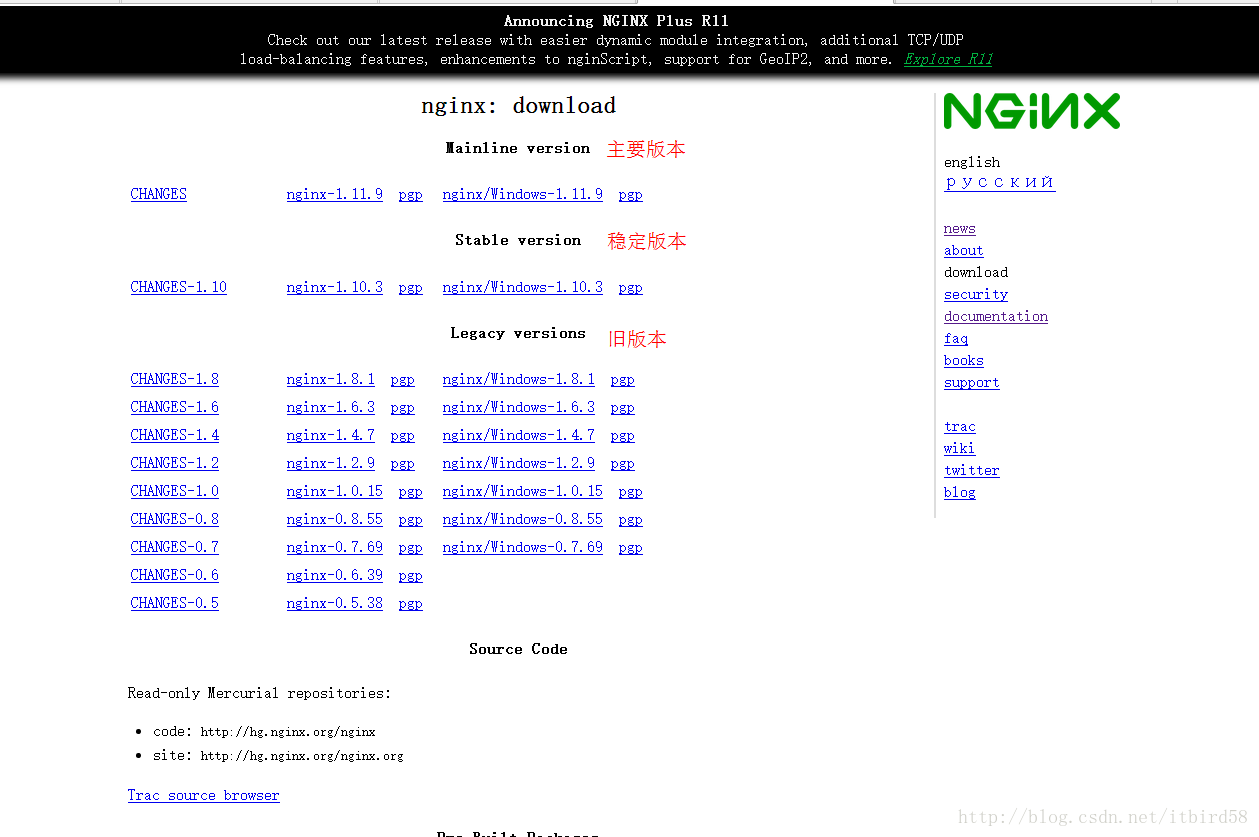This screenshot has width=1259, height=837.
Task: Download nginx/Windows-1.4.7
Action: click(518, 435)
